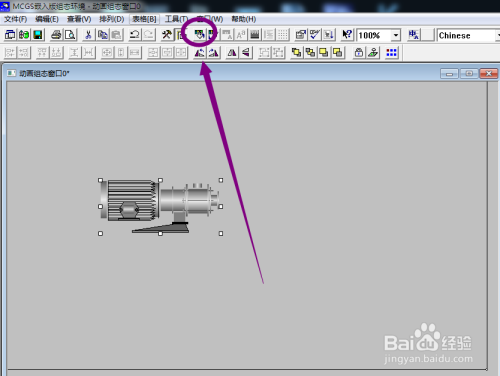The width and height of the screenshot is (500, 376).
Task: Undo the last action
Action: click(135, 34)
